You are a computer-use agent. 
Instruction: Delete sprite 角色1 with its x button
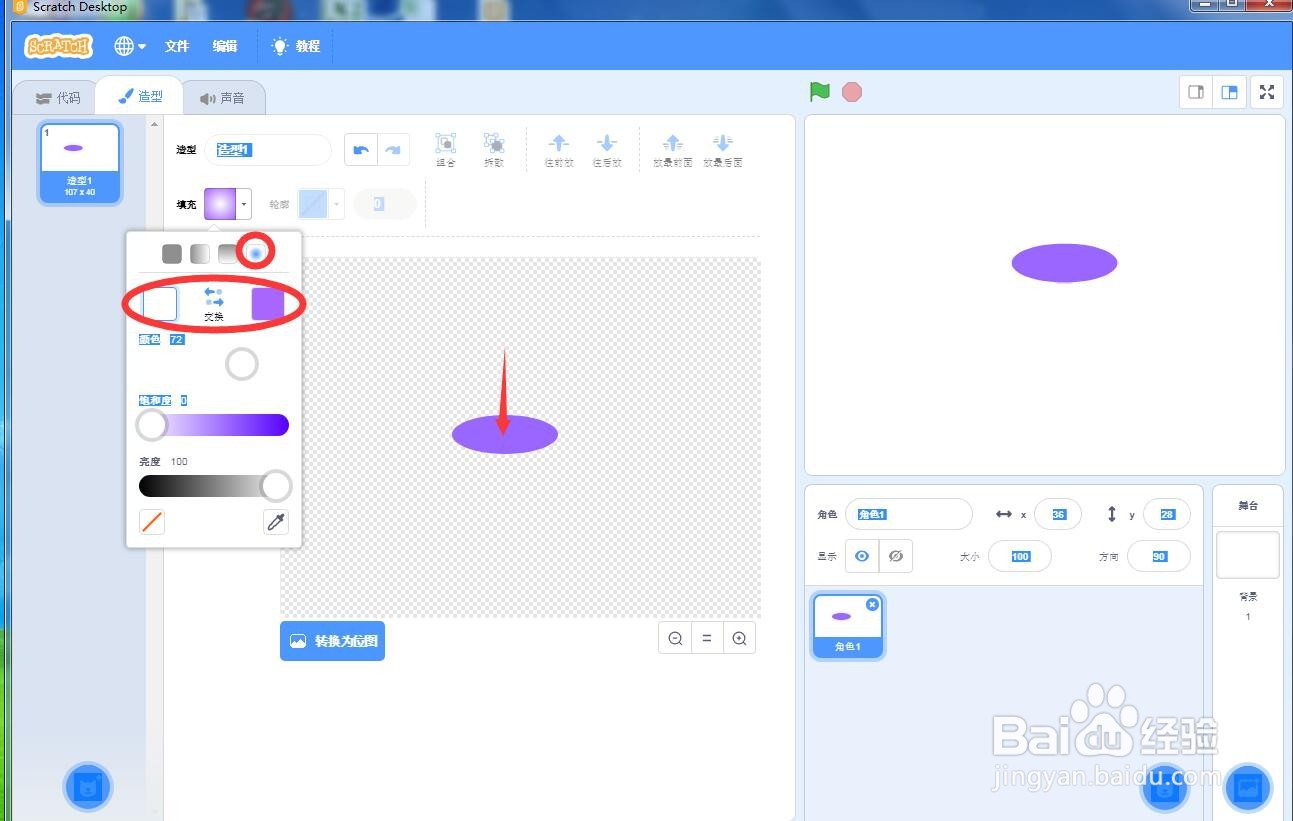[x=872, y=604]
